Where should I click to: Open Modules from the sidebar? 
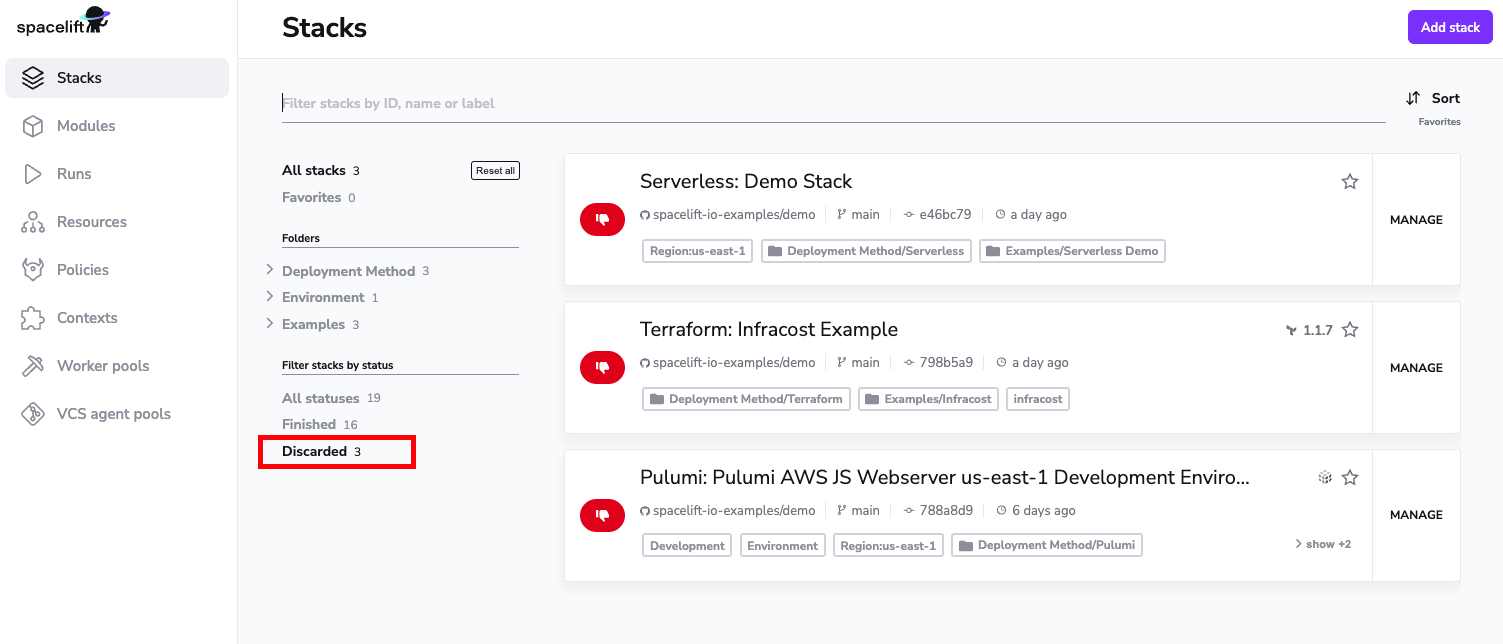point(85,126)
